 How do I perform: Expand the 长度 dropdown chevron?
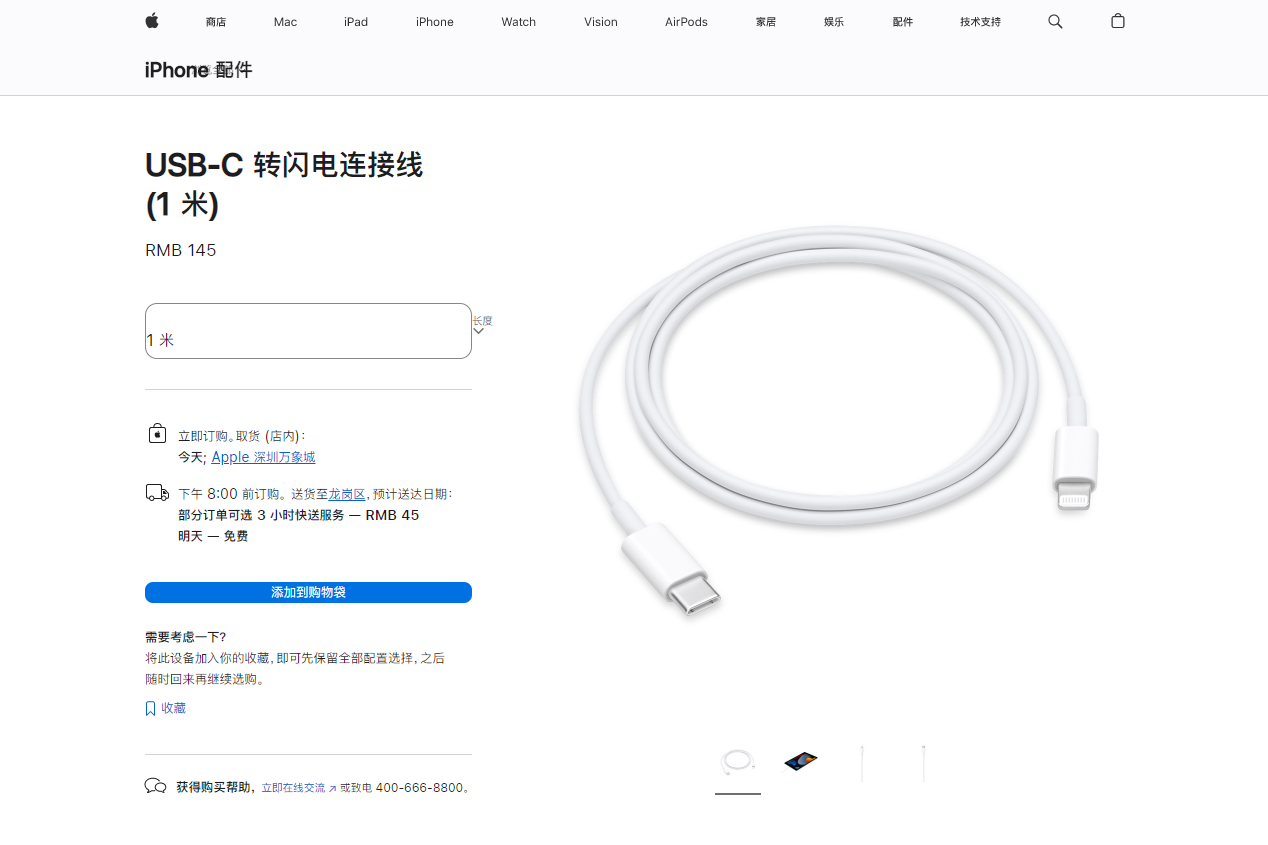pos(478,331)
